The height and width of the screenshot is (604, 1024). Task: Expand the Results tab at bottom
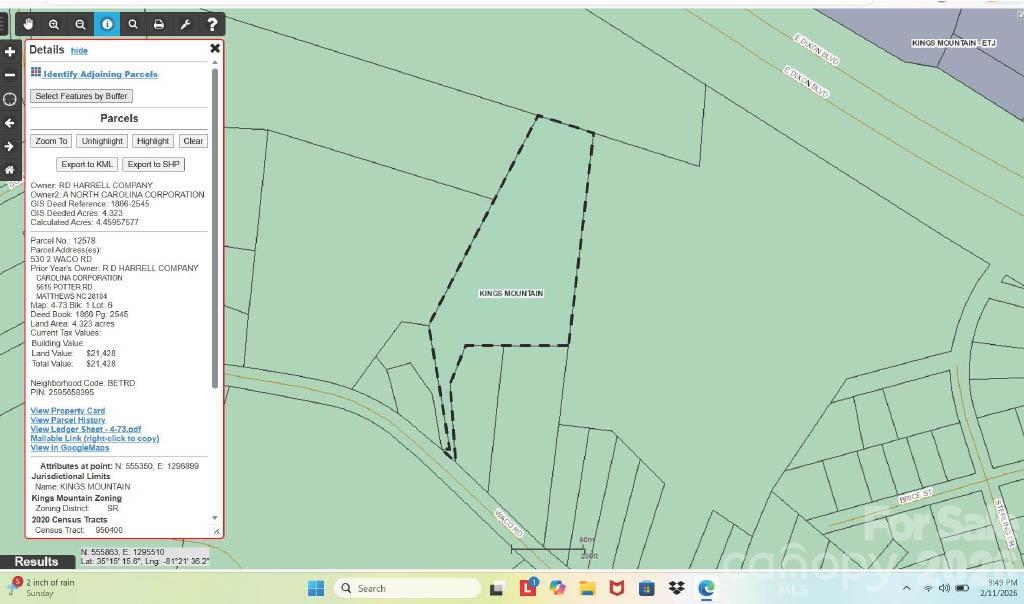coord(37,561)
